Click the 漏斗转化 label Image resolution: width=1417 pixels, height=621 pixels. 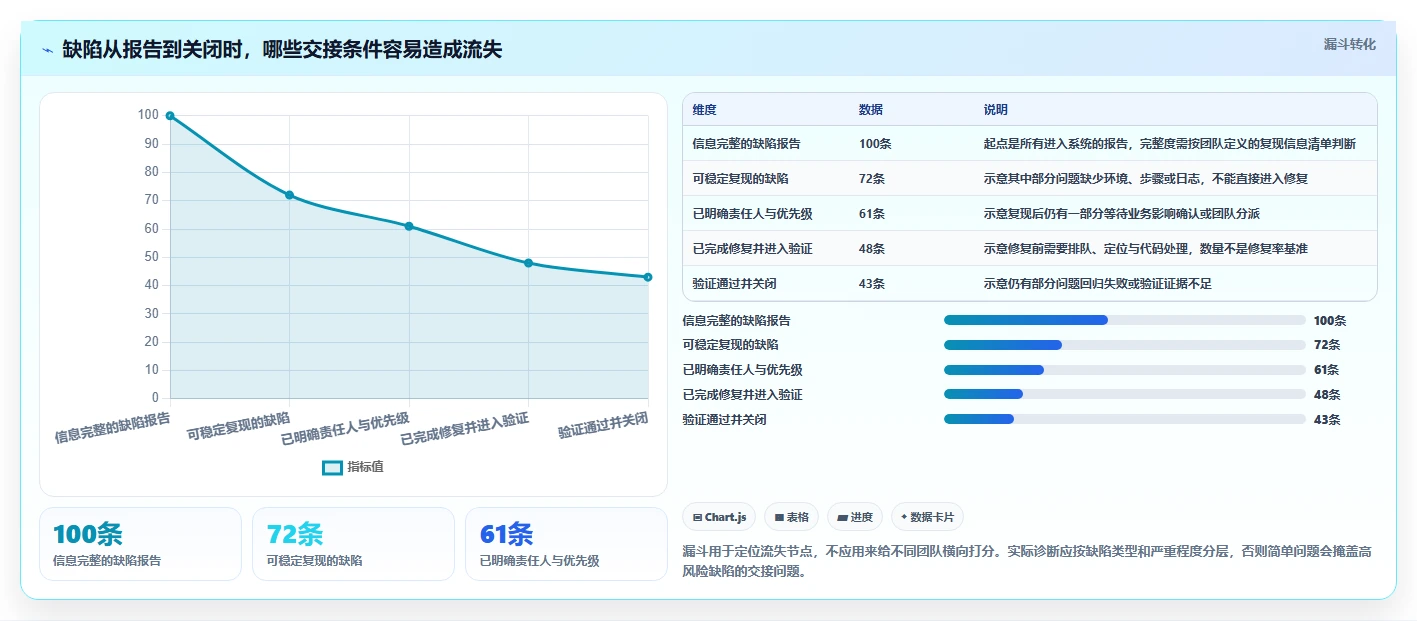pos(1349,44)
